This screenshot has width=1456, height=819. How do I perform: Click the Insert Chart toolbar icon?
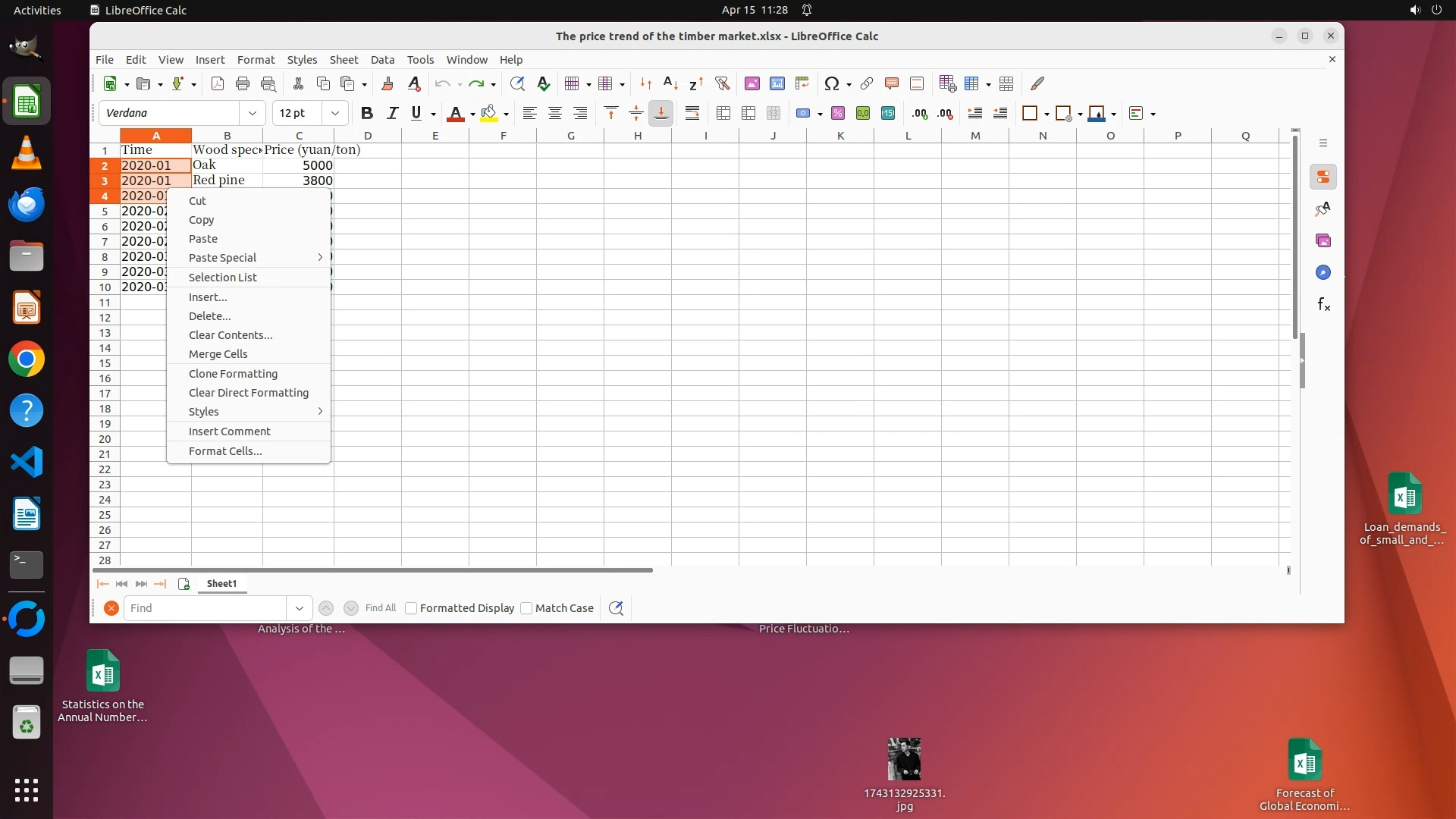coord(777,83)
